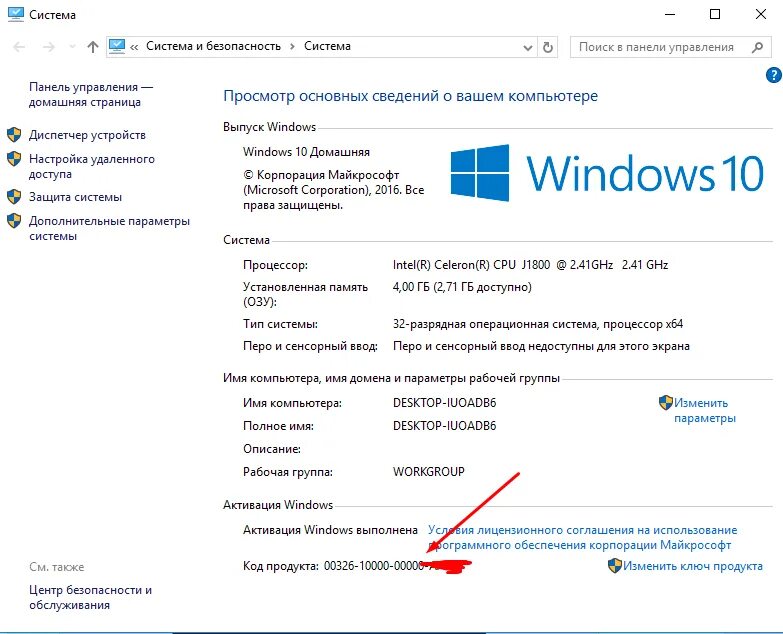The image size is (783, 634).
Task: Maximize the Система window
Action: pyautogui.click(x=715, y=14)
